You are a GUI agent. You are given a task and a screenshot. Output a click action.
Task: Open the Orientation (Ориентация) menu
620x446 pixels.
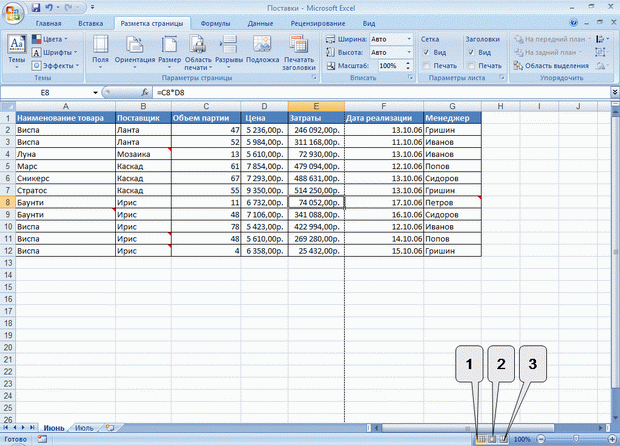135,52
